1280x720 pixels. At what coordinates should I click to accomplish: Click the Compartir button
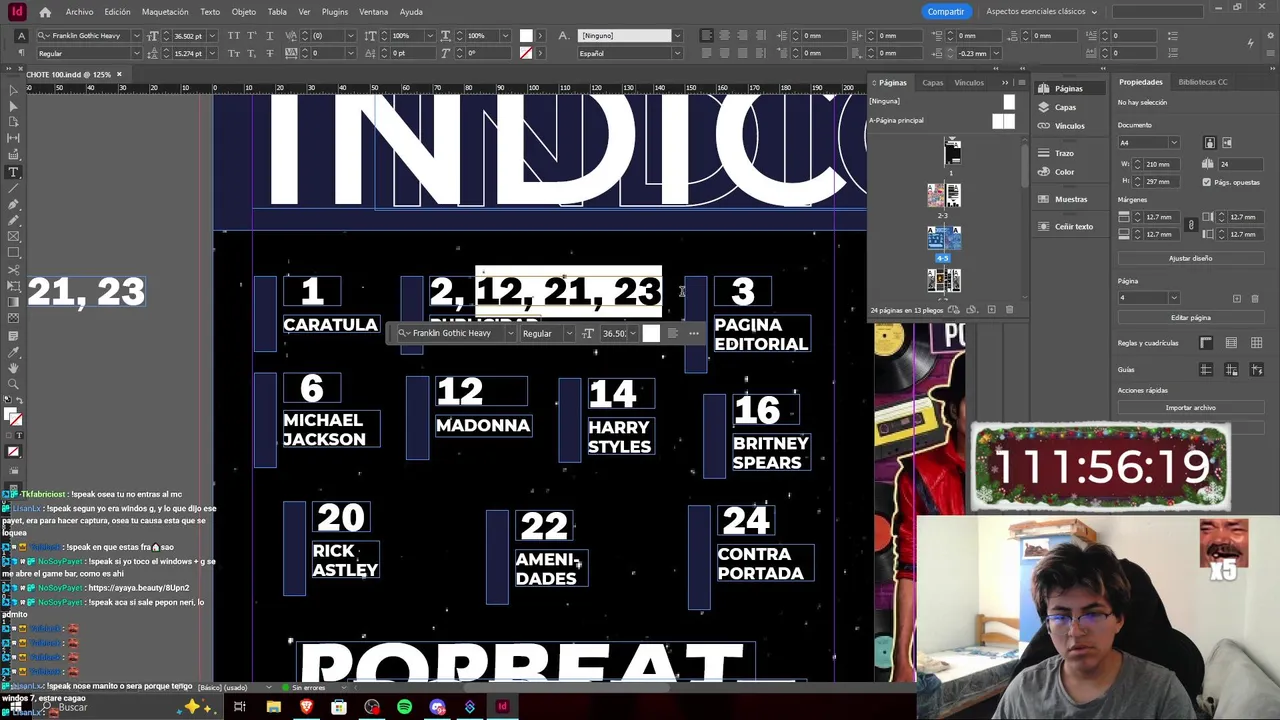(x=945, y=12)
